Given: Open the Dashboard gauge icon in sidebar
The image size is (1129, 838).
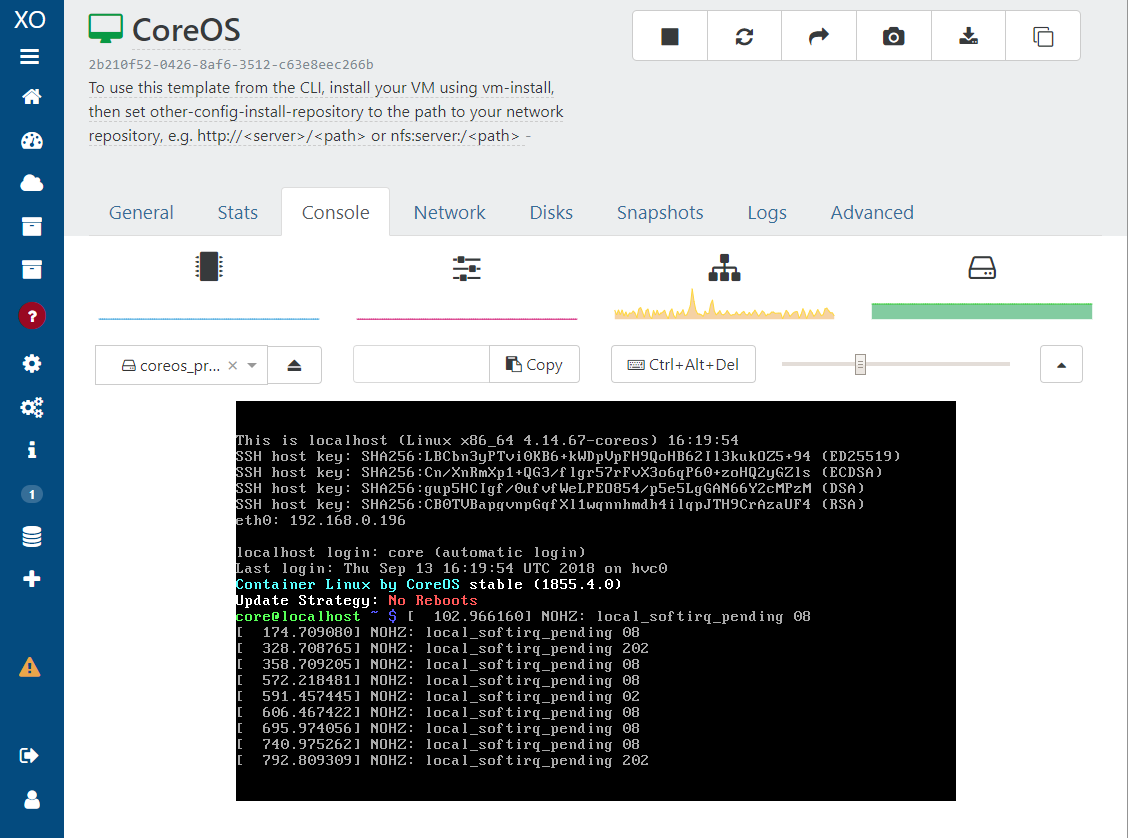Looking at the screenshot, I should (x=31, y=140).
